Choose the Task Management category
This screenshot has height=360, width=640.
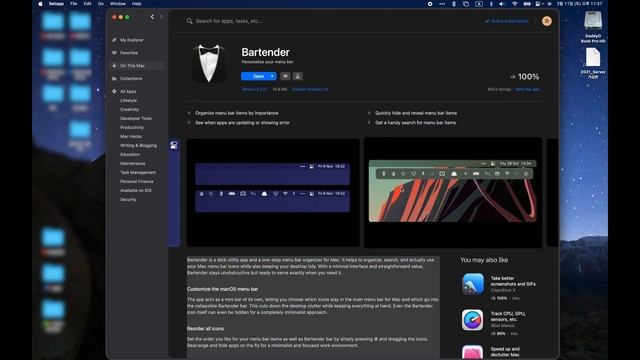click(x=138, y=172)
